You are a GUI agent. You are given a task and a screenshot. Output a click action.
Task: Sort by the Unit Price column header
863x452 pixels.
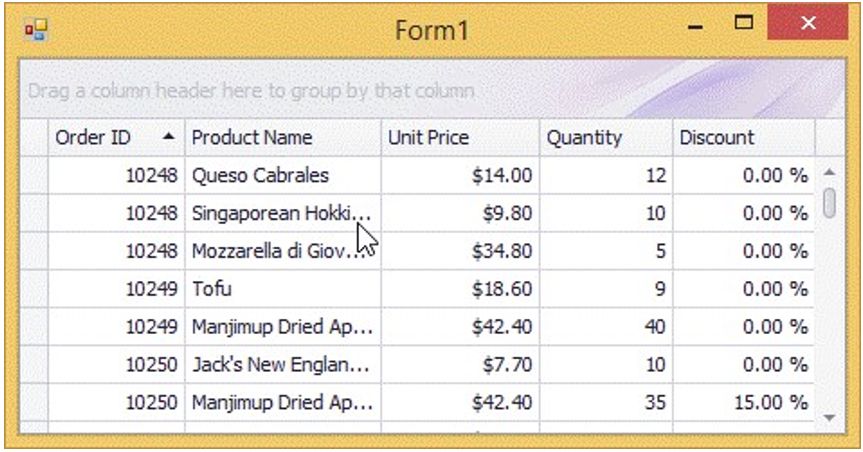coord(460,138)
